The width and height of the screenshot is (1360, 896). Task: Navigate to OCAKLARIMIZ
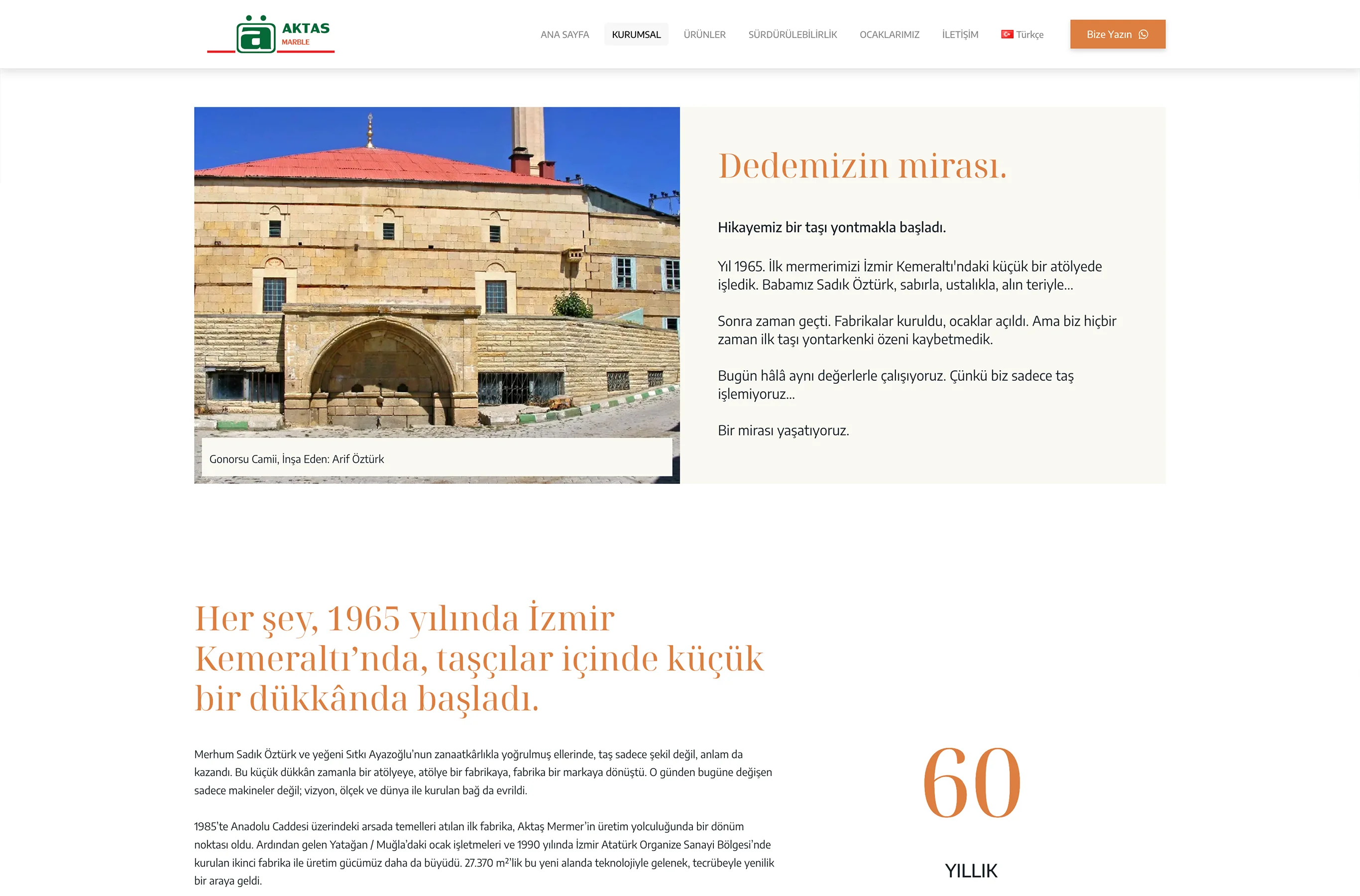[x=889, y=34]
